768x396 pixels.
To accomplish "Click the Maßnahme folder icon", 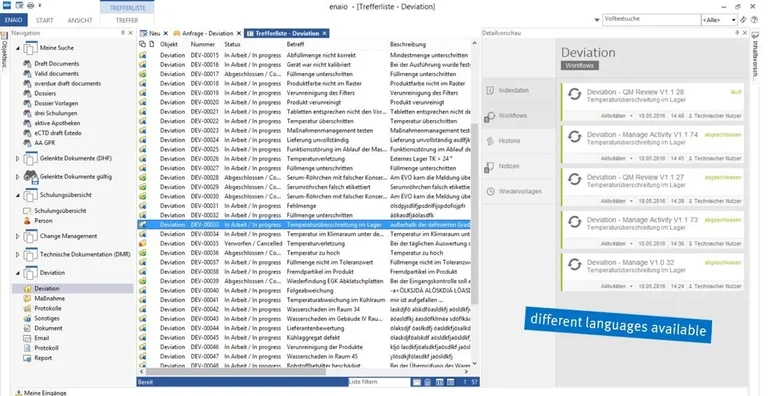I will click(x=27, y=298).
